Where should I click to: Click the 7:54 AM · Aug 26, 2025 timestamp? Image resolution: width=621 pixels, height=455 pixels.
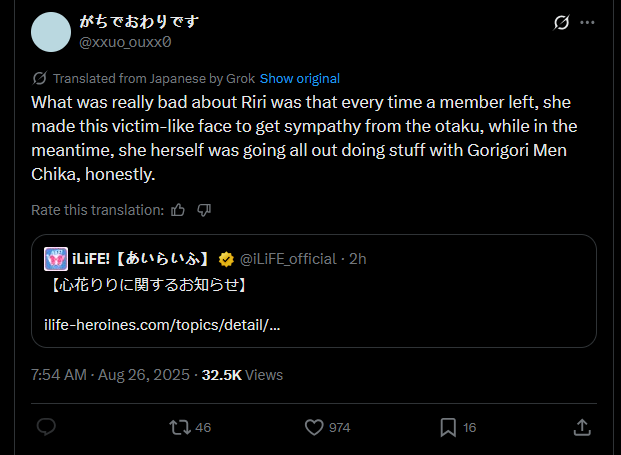(111, 375)
